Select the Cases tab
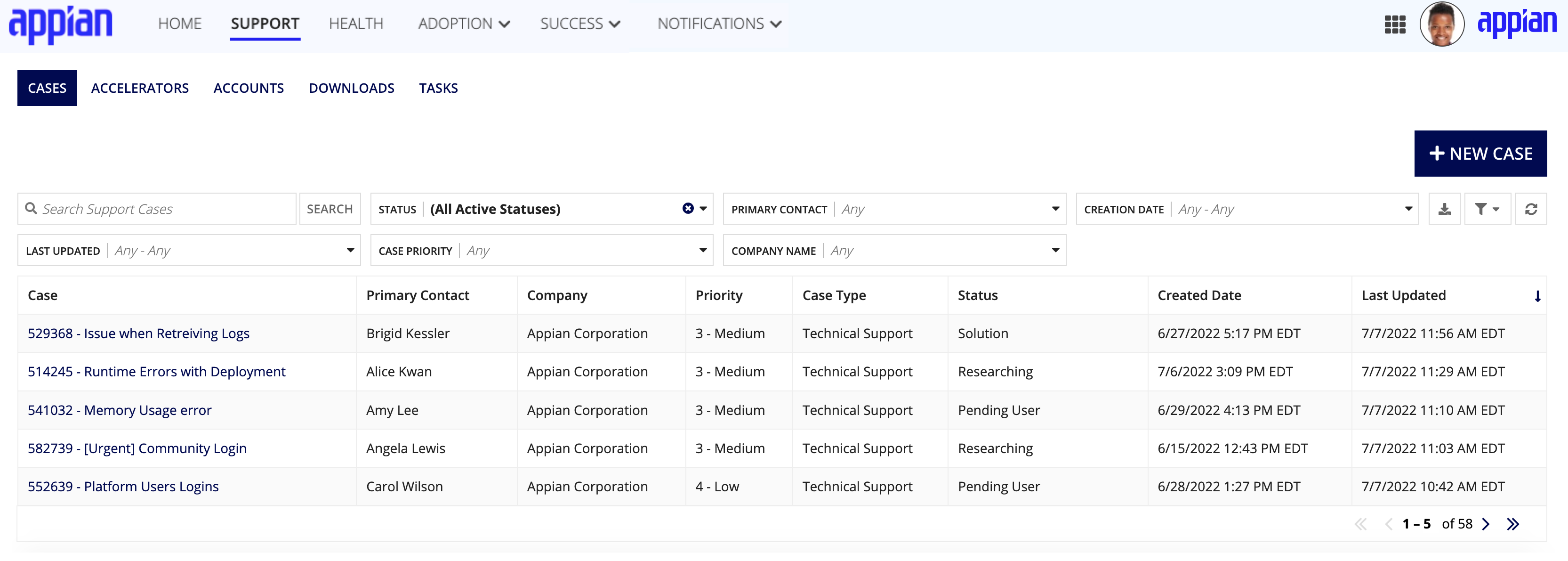 tap(47, 89)
